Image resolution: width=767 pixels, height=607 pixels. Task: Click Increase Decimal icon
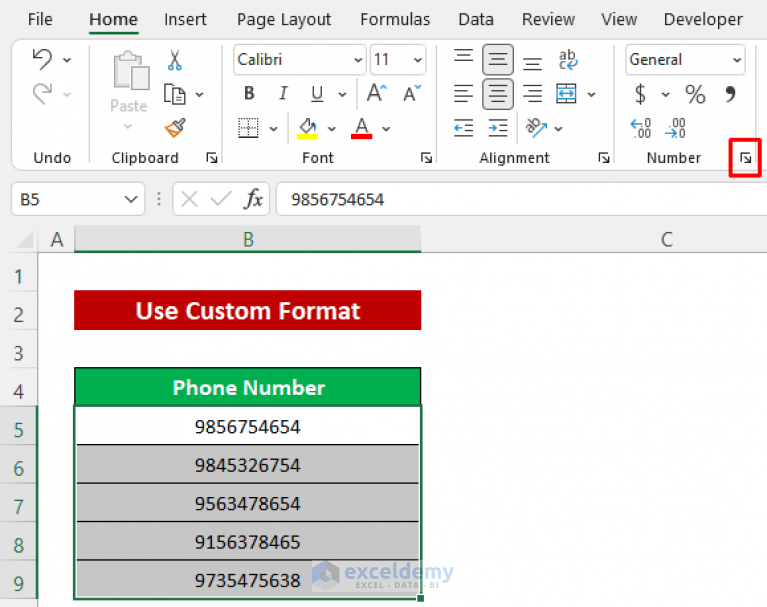(641, 128)
